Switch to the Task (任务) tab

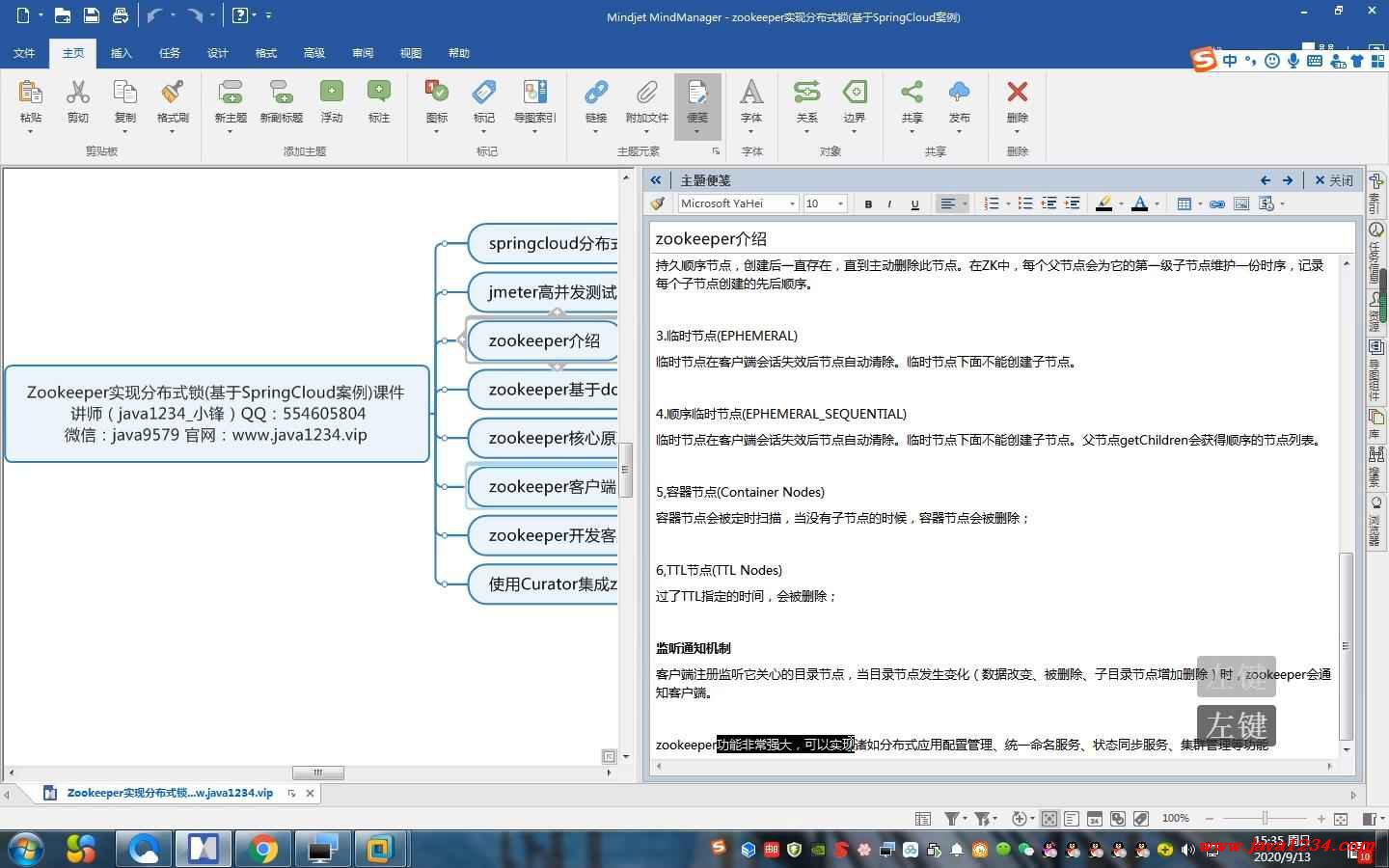click(x=170, y=53)
